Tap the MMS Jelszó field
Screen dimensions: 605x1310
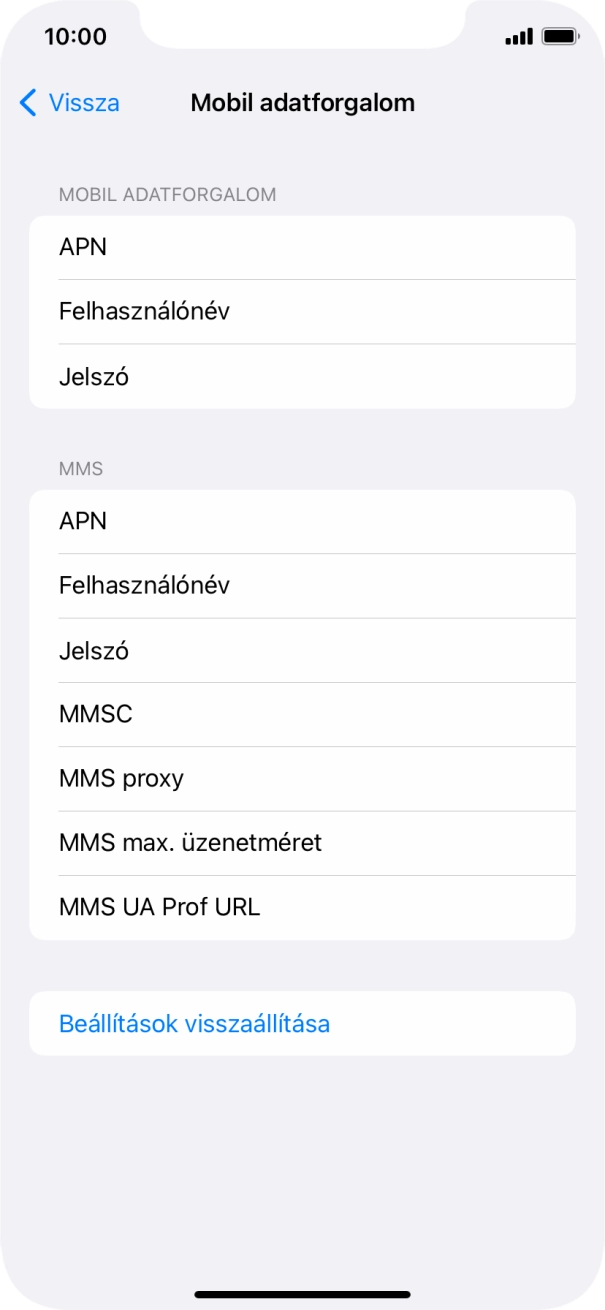coord(302,650)
